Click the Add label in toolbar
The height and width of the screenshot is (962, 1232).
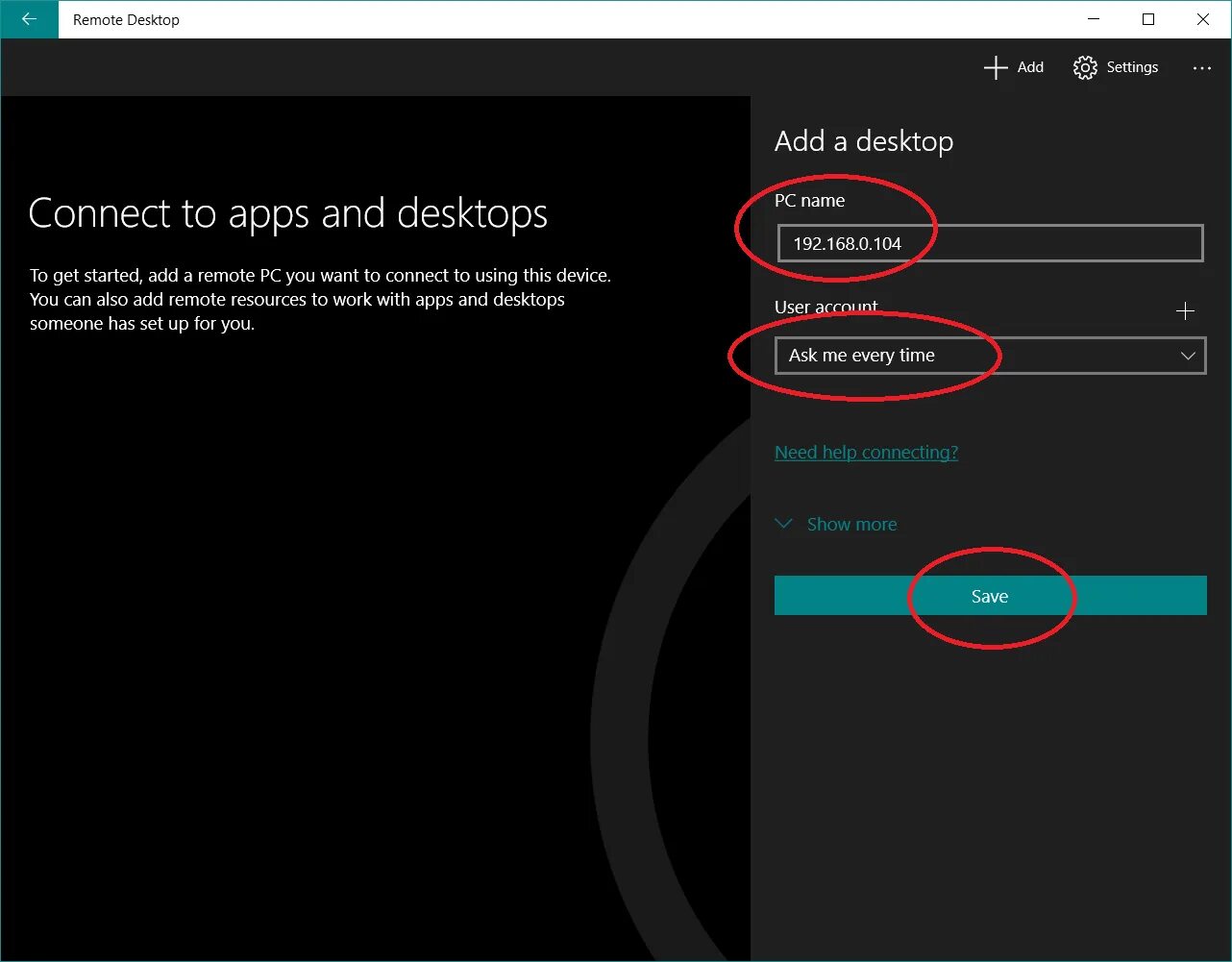1030,67
